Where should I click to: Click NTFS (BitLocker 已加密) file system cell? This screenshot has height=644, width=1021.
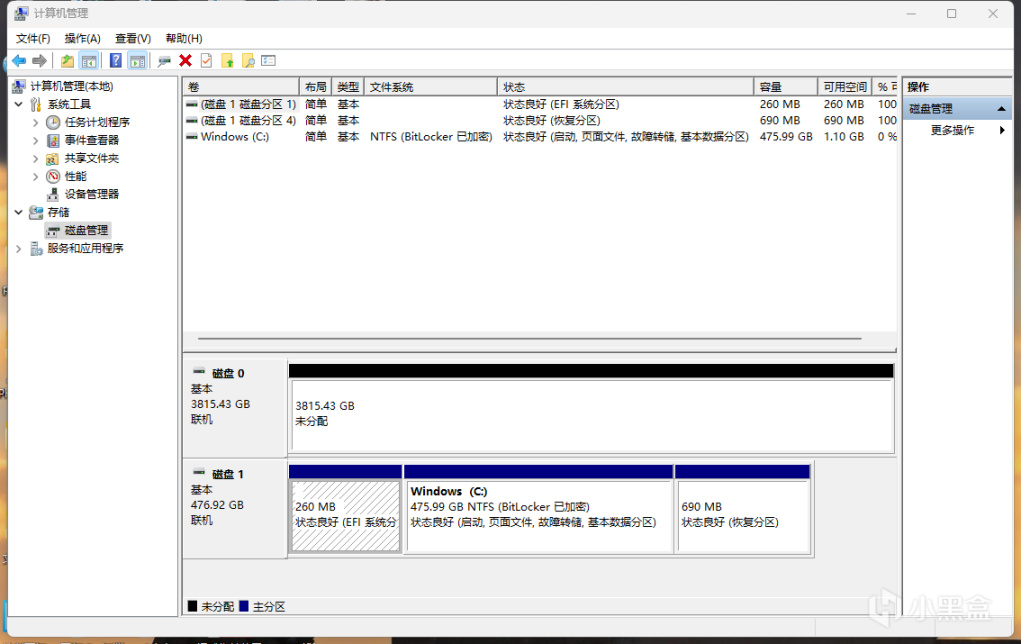pos(430,137)
